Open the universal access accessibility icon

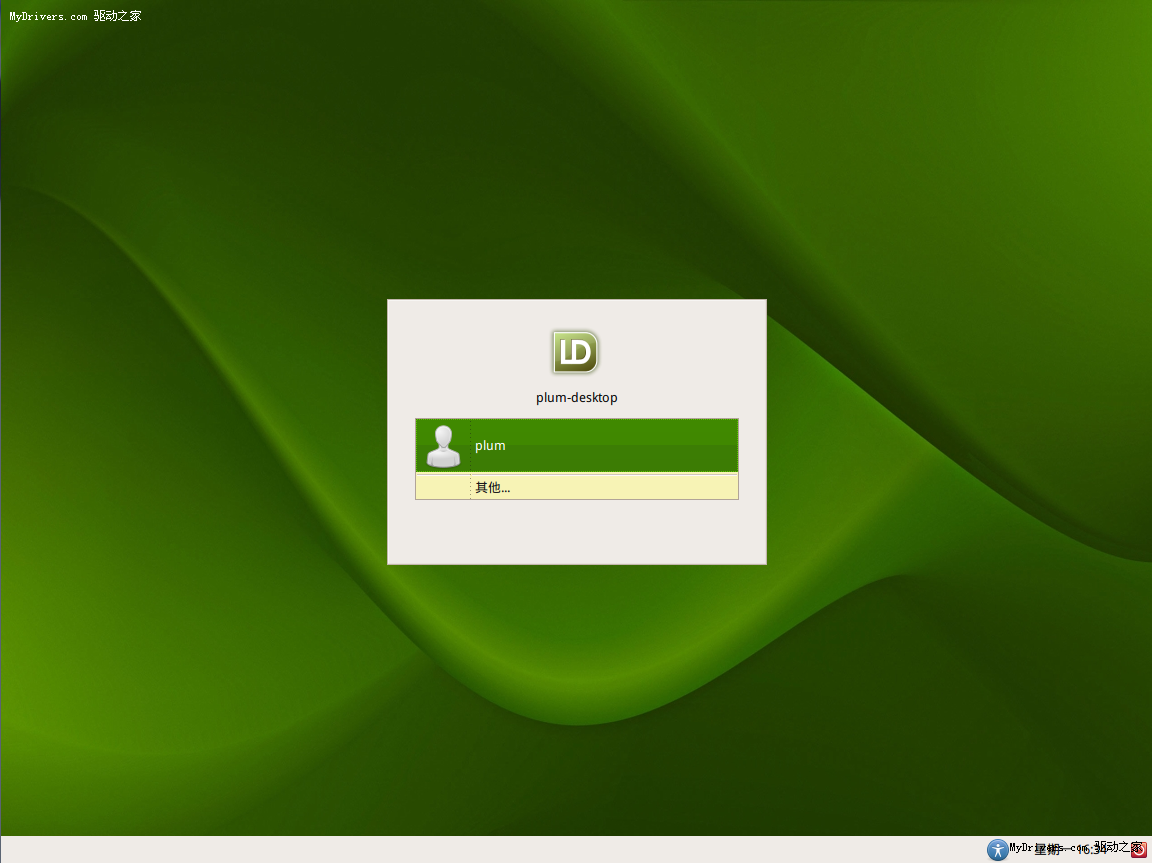coord(997,849)
